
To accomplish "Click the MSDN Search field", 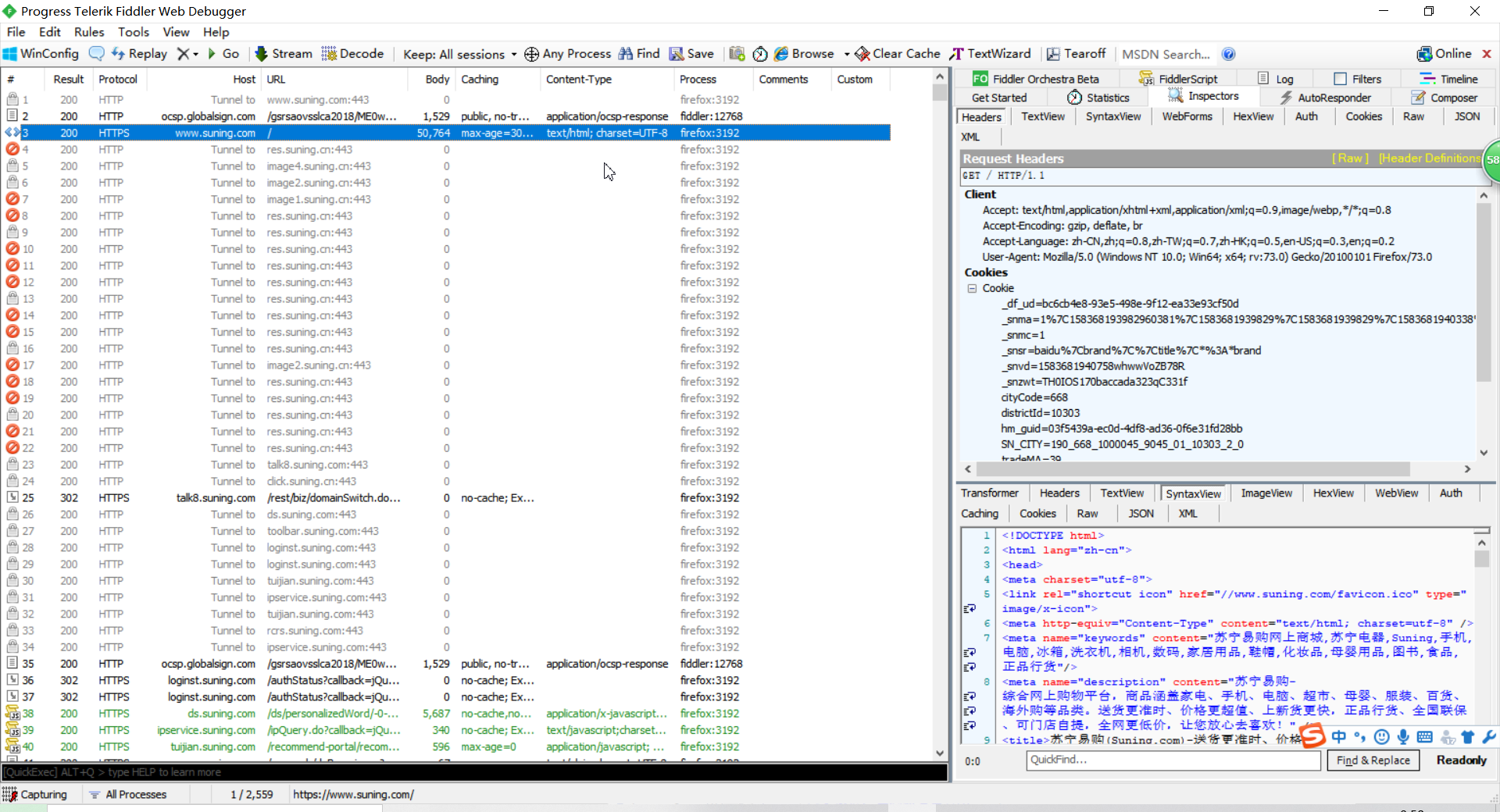I will 1166,54.
